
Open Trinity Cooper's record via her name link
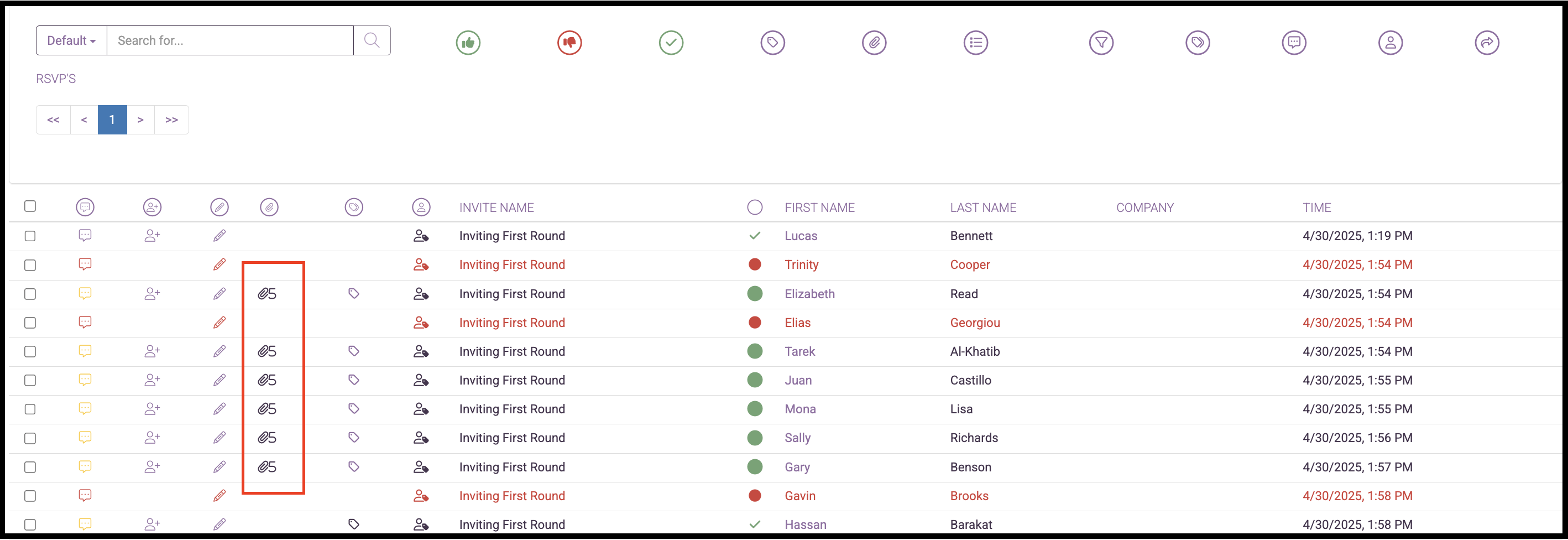[x=802, y=264]
